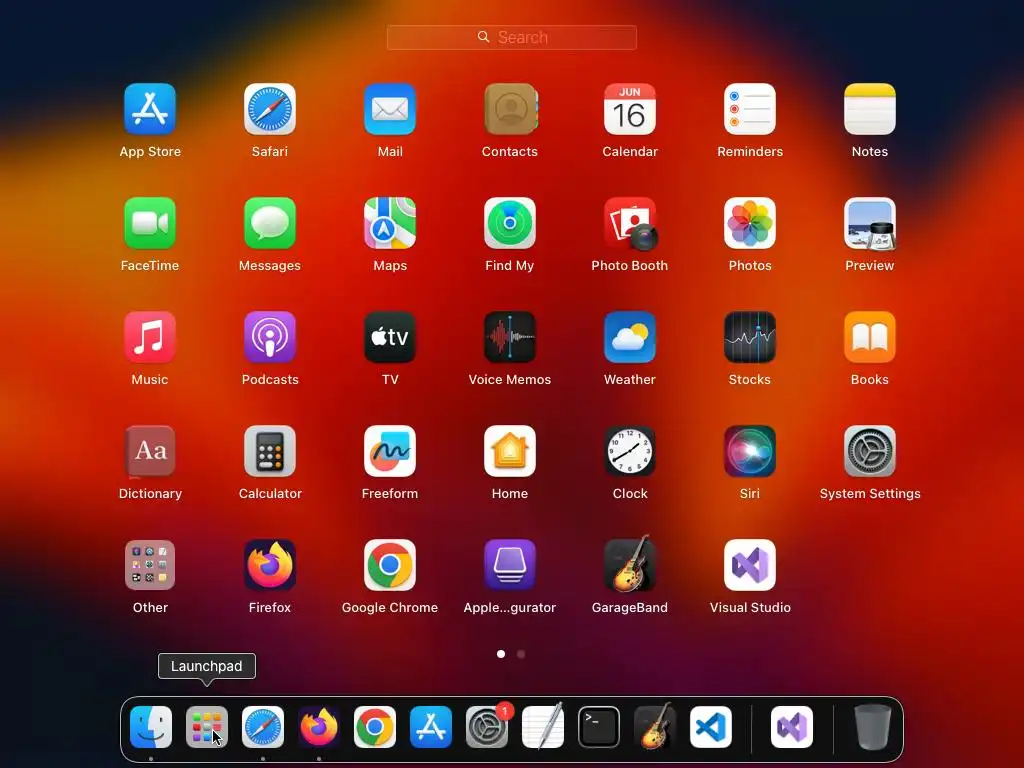
Task: Open Siri
Action: (750, 451)
